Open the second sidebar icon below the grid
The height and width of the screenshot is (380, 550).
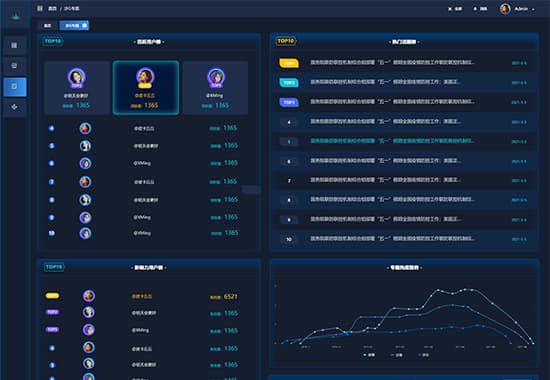(x=14, y=66)
